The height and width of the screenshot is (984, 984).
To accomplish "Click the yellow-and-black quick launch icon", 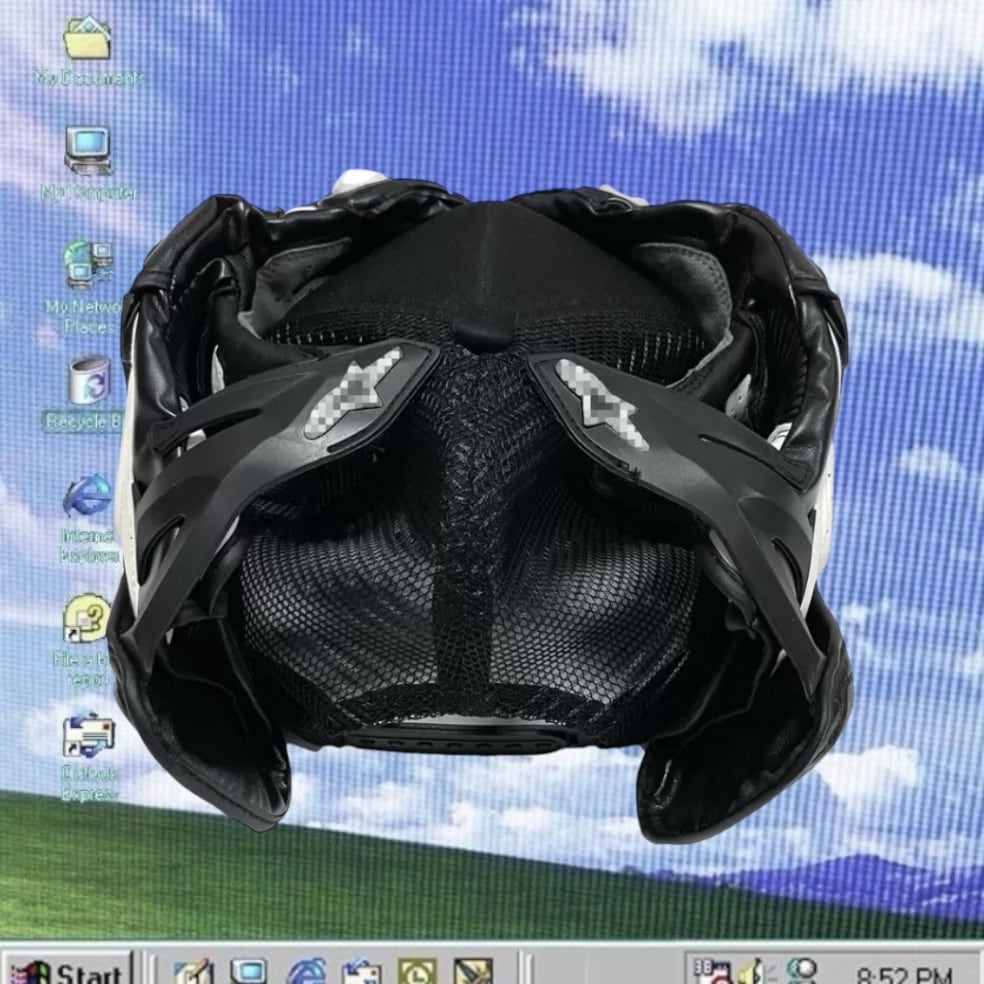I will pos(473,971).
